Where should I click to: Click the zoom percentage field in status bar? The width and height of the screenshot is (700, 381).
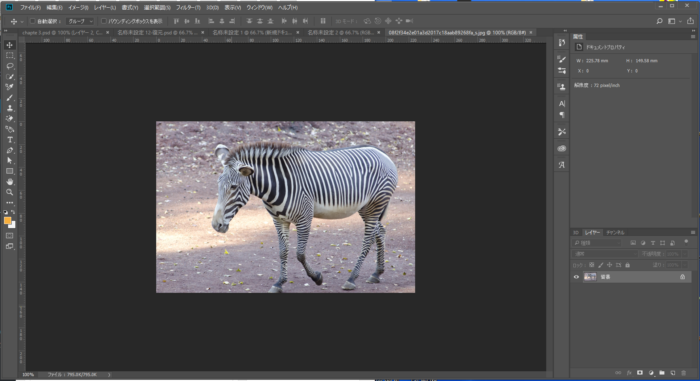tap(28, 375)
